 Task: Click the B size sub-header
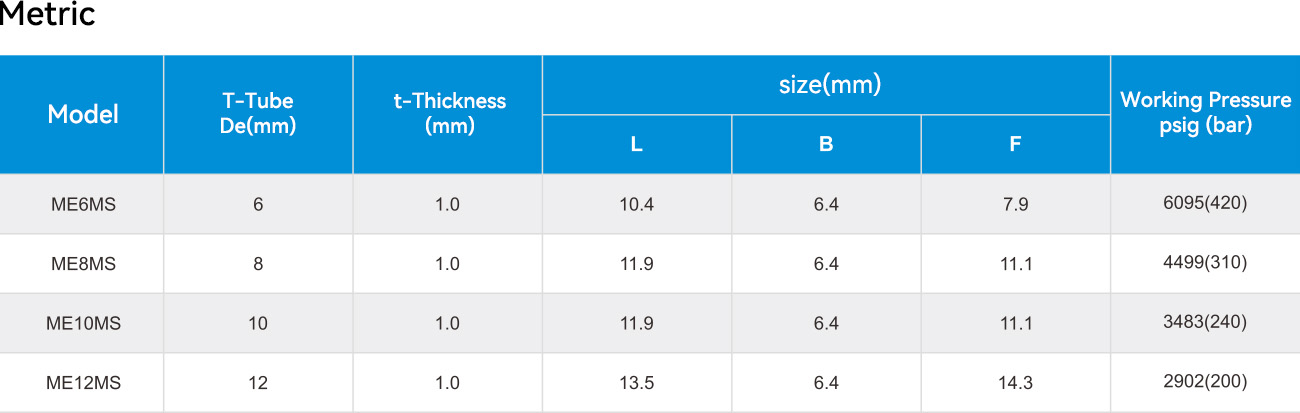point(826,144)
